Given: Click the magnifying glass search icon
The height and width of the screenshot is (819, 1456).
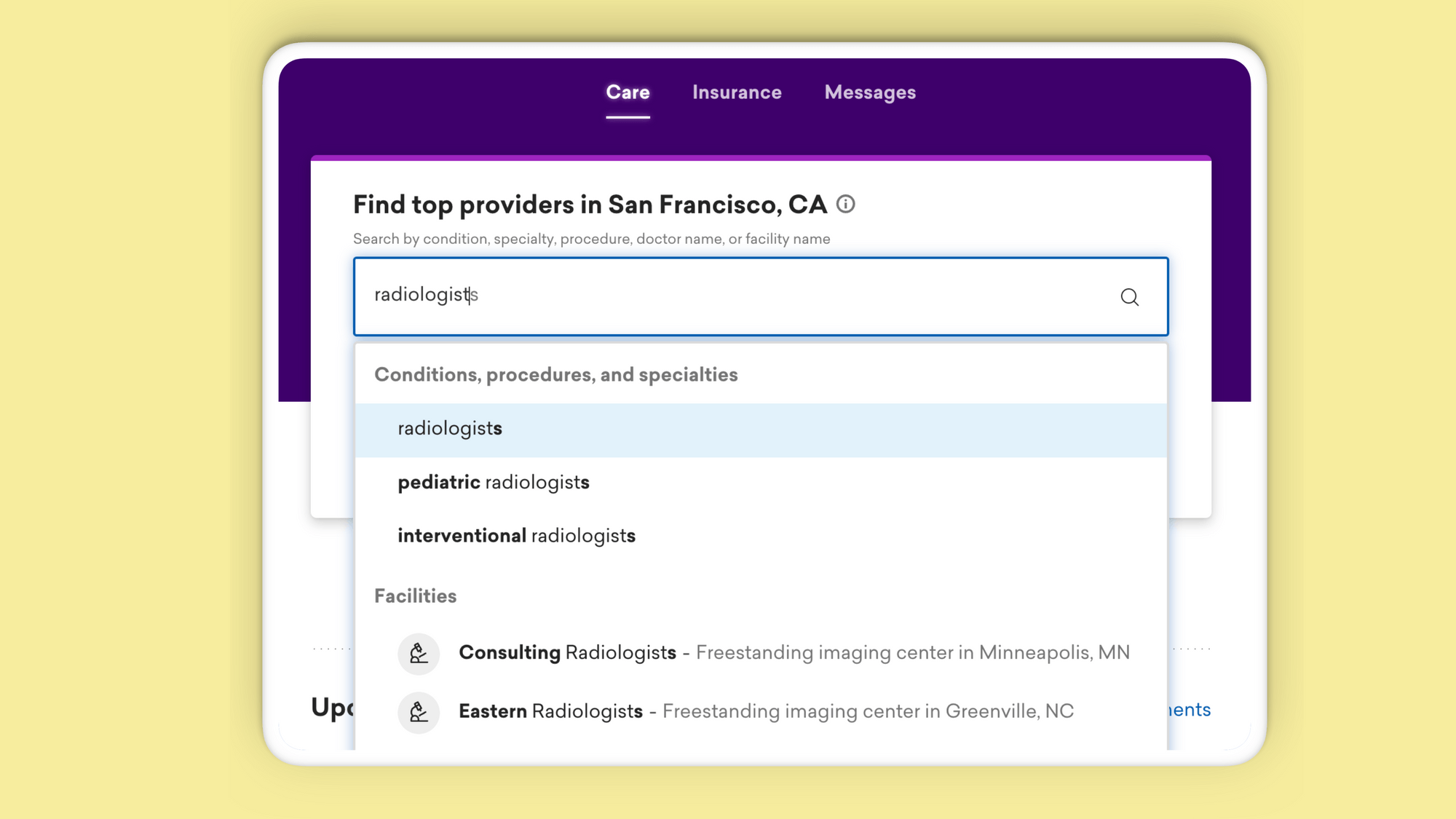Looking at the screenshot, I should [x=1129, y=297].
